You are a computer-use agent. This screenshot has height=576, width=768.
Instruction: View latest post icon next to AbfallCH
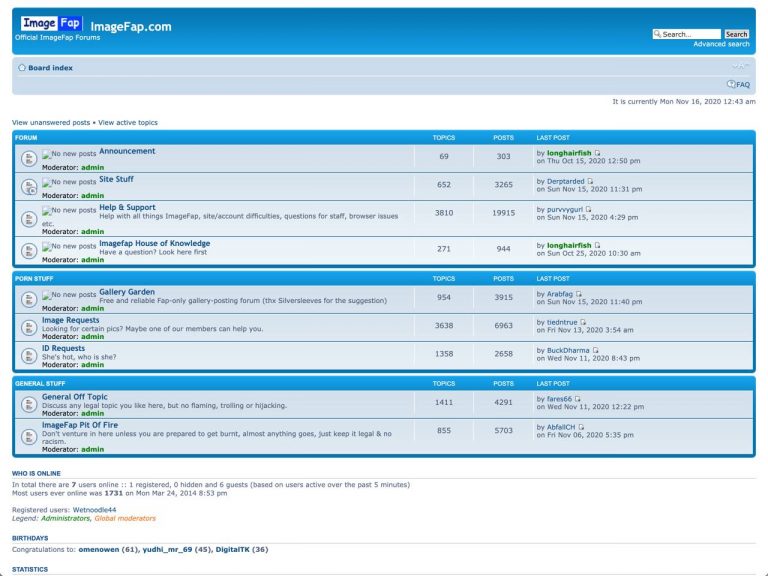click(581, 427)
